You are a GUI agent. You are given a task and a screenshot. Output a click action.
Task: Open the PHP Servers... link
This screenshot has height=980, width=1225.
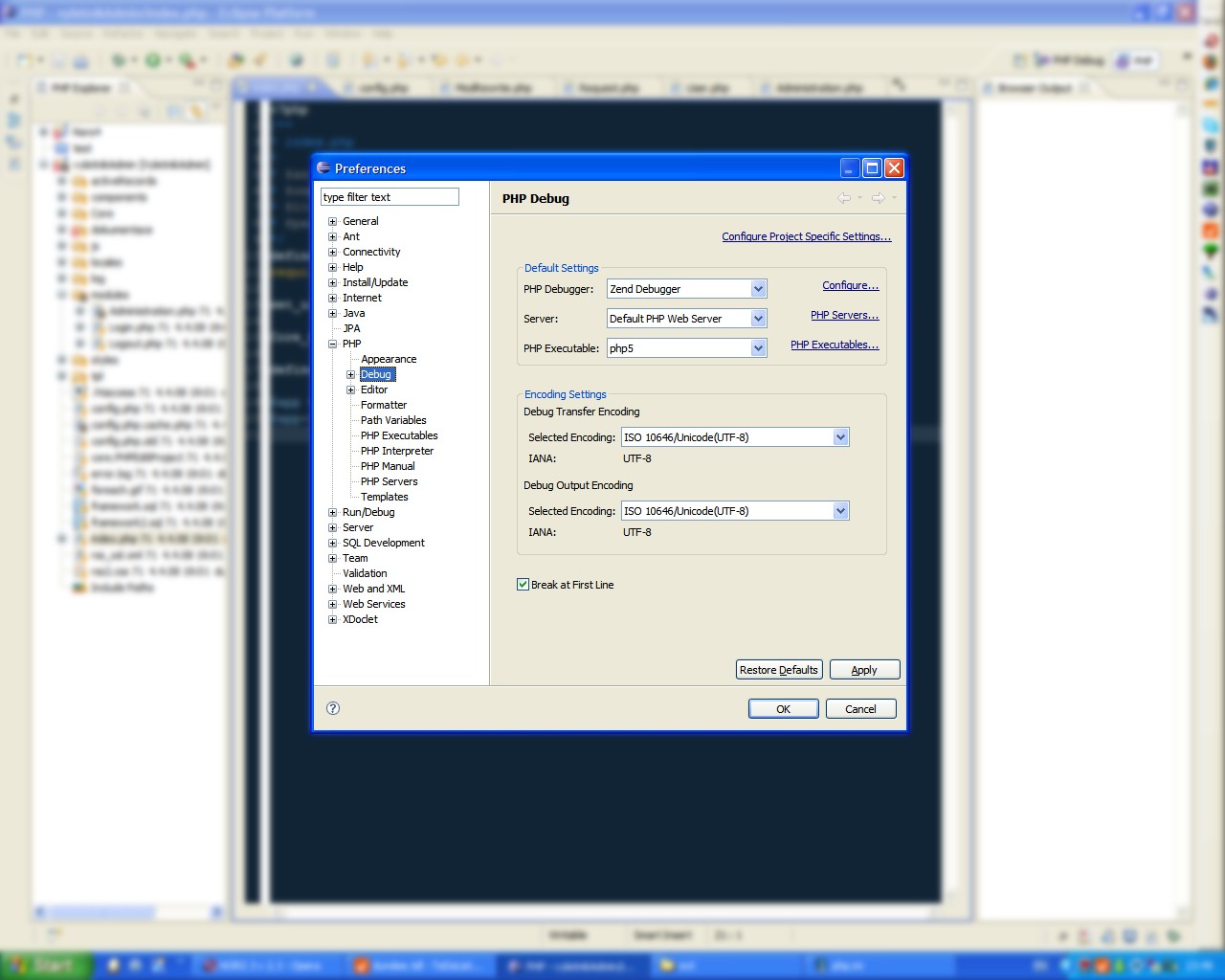pos(844,315)
